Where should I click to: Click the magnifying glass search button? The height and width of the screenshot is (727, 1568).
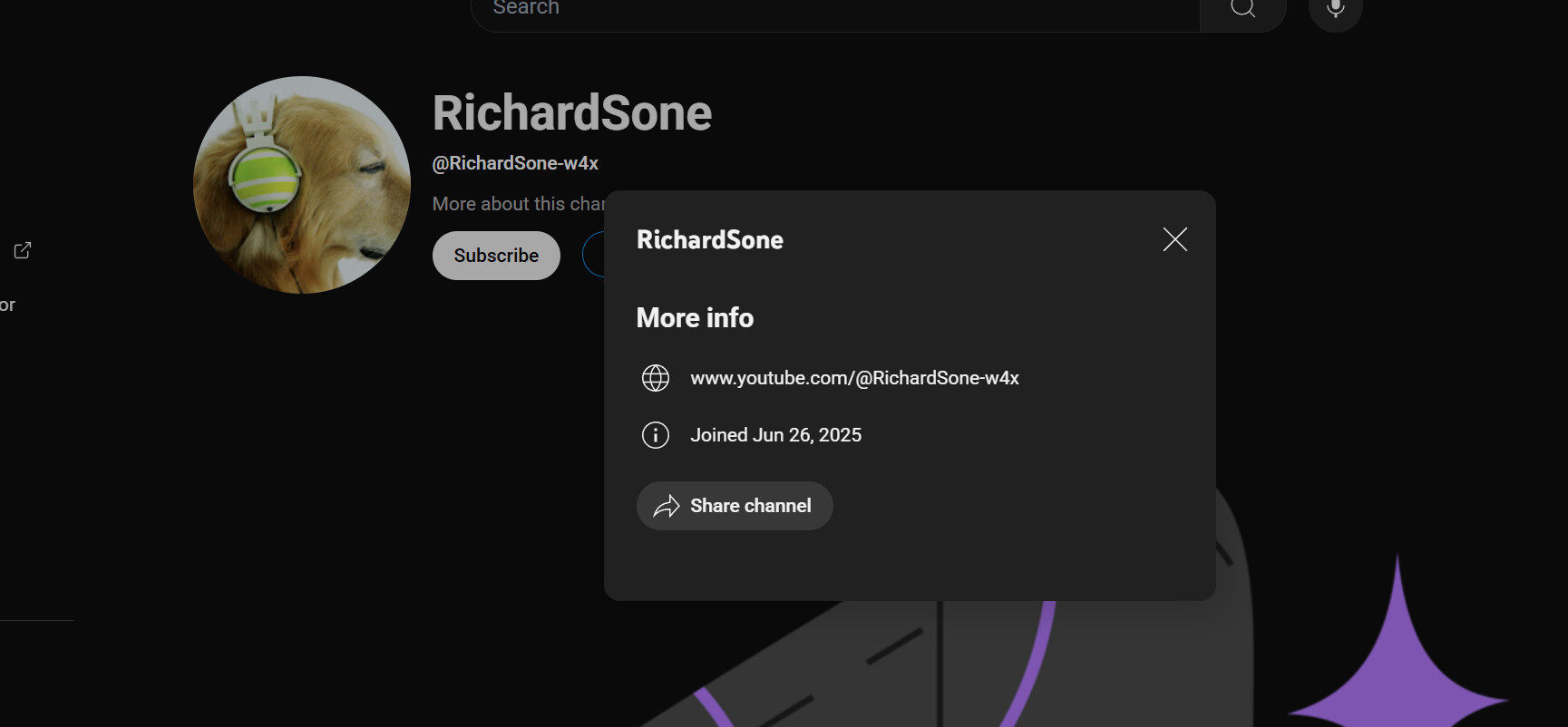point(1243,9)
